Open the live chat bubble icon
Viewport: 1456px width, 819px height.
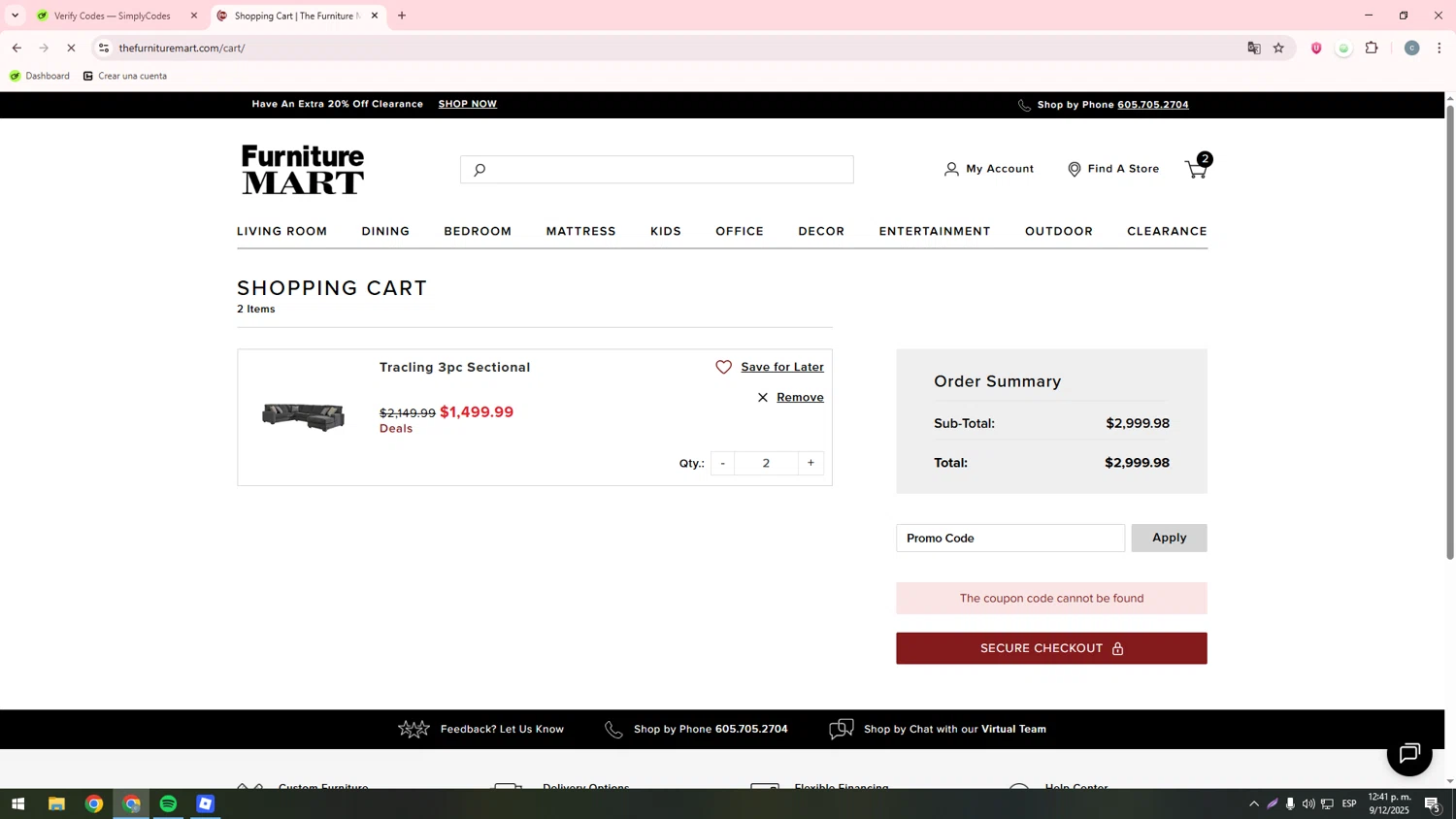1409,753
